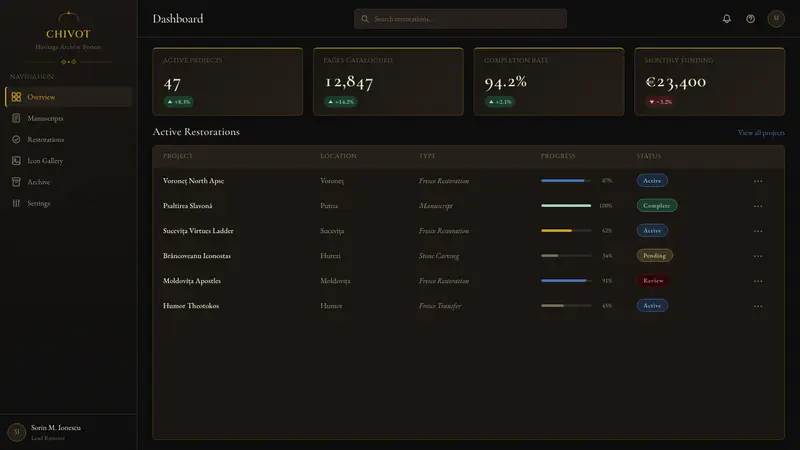Open more options for Humor Theotokos
Image resolution: width=800 pixels, height=450 pixels.
pyautogui.click(x=758, y=306)
